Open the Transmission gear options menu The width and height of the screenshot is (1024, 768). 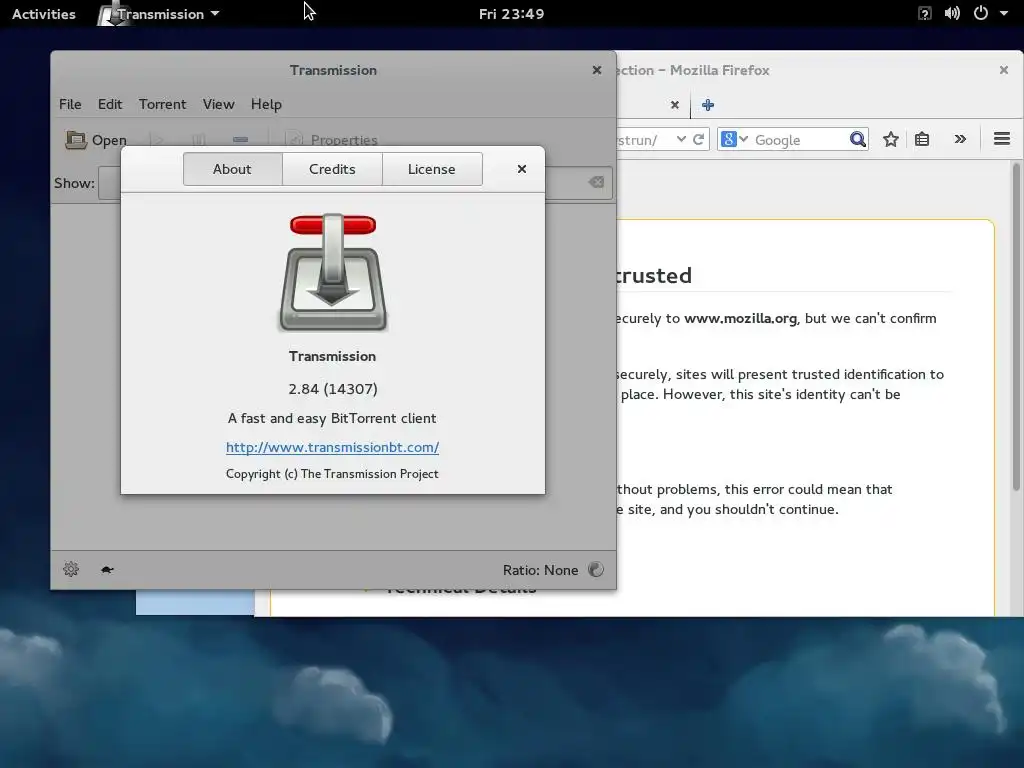click(71, 569)
